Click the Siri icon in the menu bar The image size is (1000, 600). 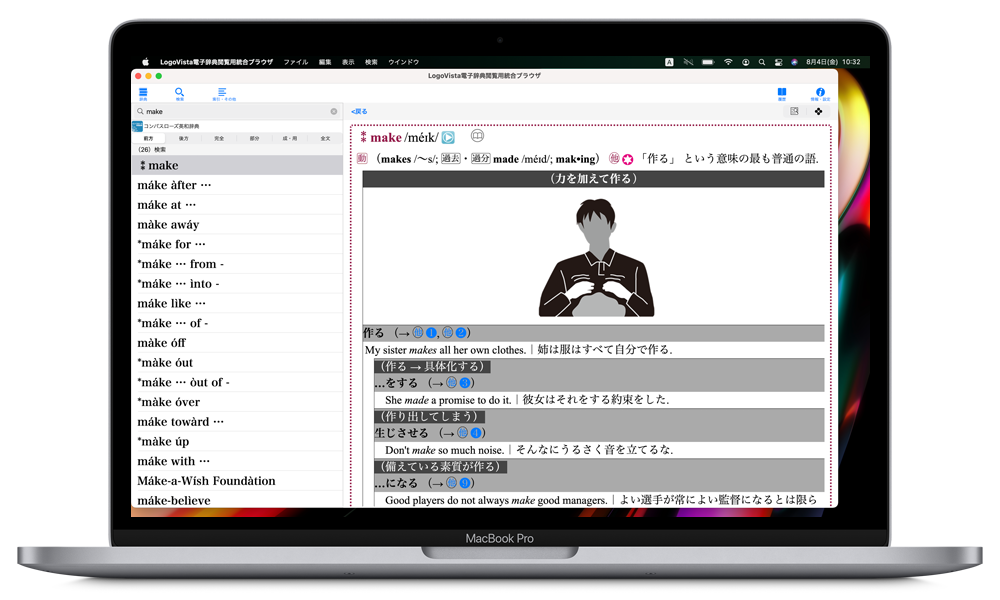click(794, 62)
